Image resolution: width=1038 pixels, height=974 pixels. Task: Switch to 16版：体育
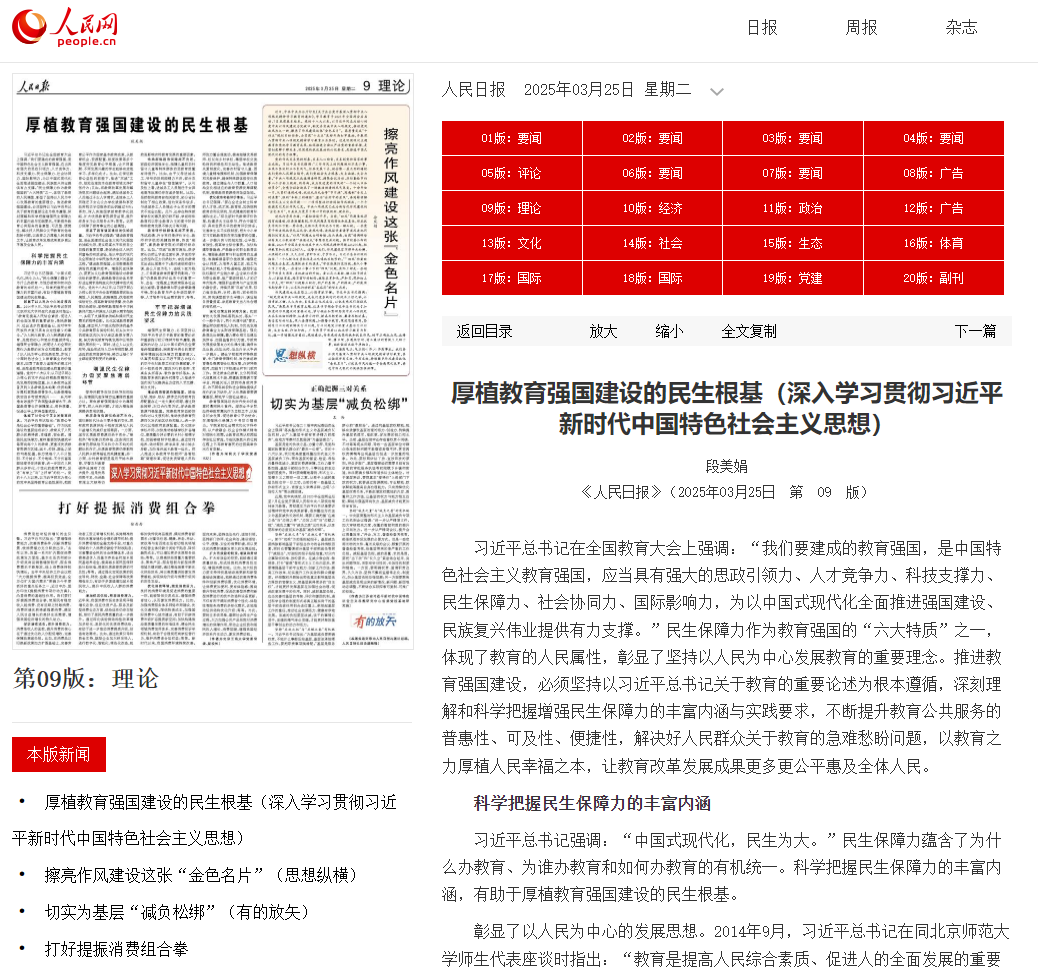pos(934,244)
